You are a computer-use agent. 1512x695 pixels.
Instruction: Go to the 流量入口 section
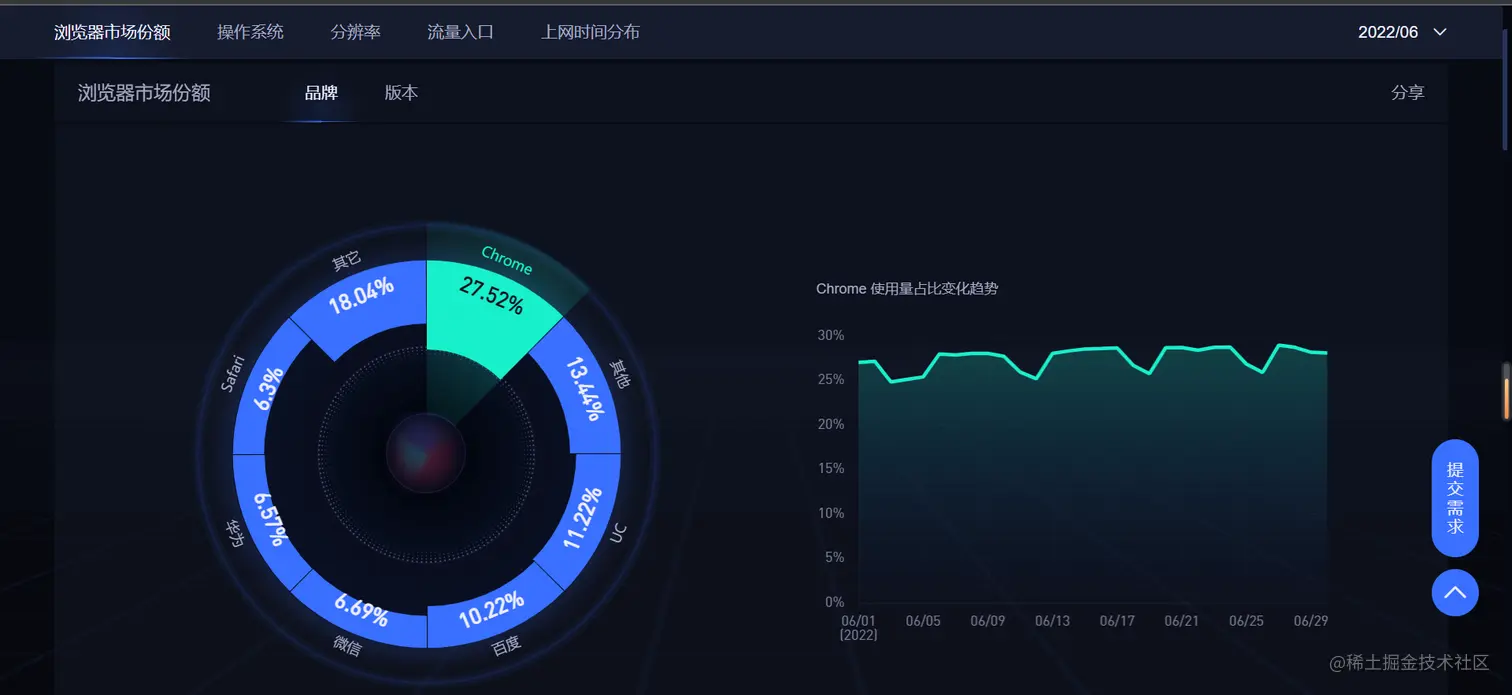click(461, 32)
